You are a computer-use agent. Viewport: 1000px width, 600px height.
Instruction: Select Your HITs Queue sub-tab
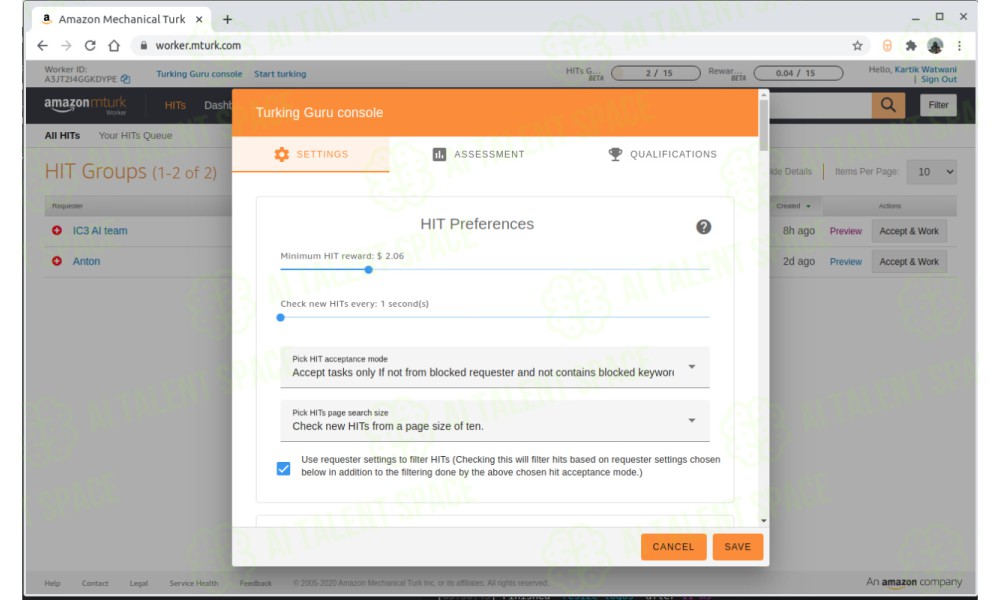tap(135, 135)
